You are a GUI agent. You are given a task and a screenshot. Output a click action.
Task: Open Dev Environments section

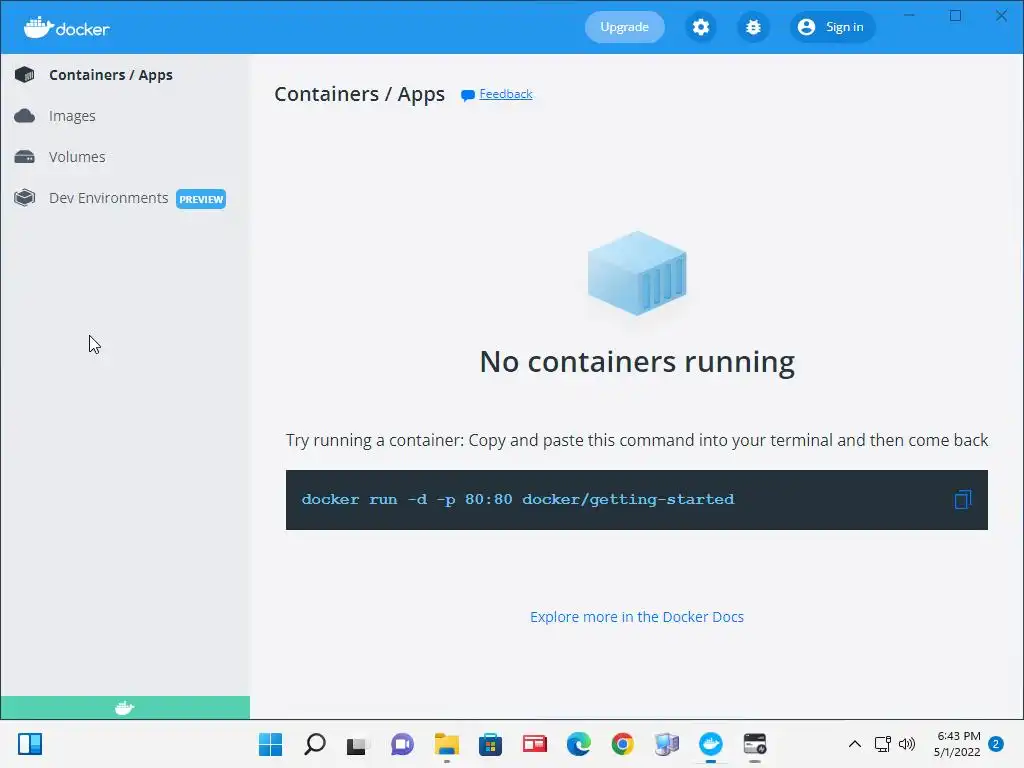click(x=108, y=198)
